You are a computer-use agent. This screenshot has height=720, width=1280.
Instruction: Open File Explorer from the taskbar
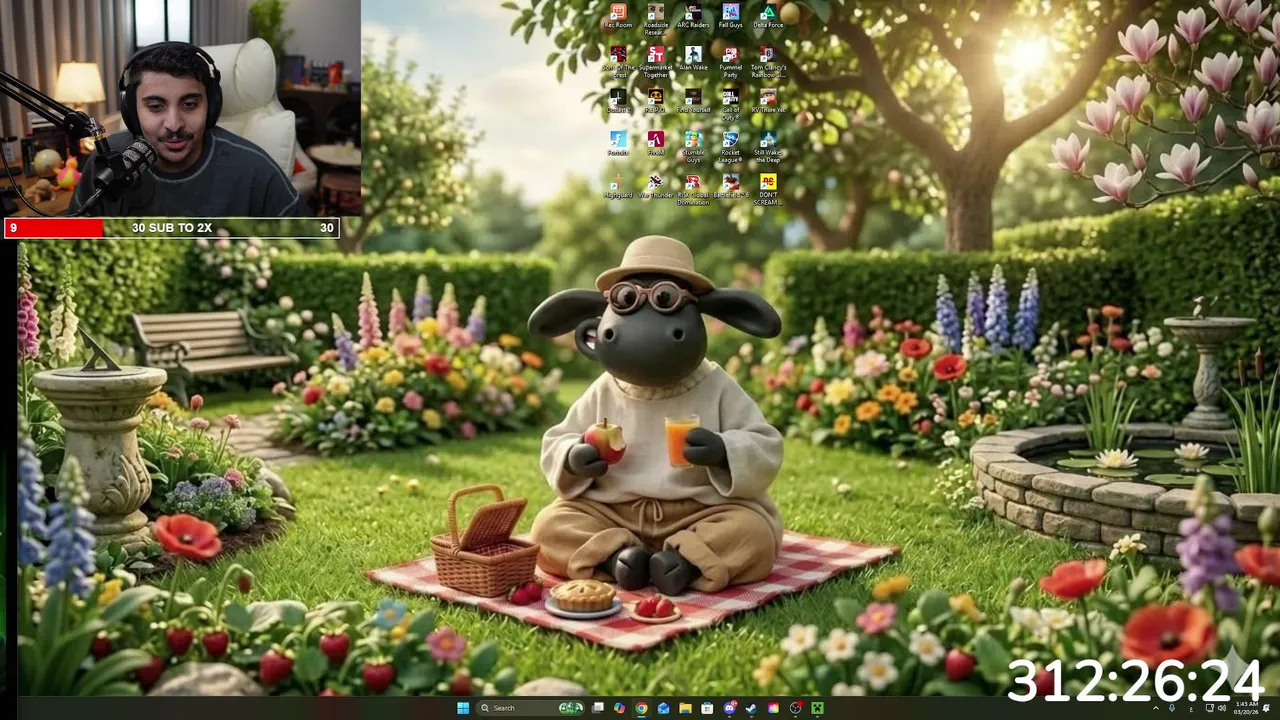[685, 708]
